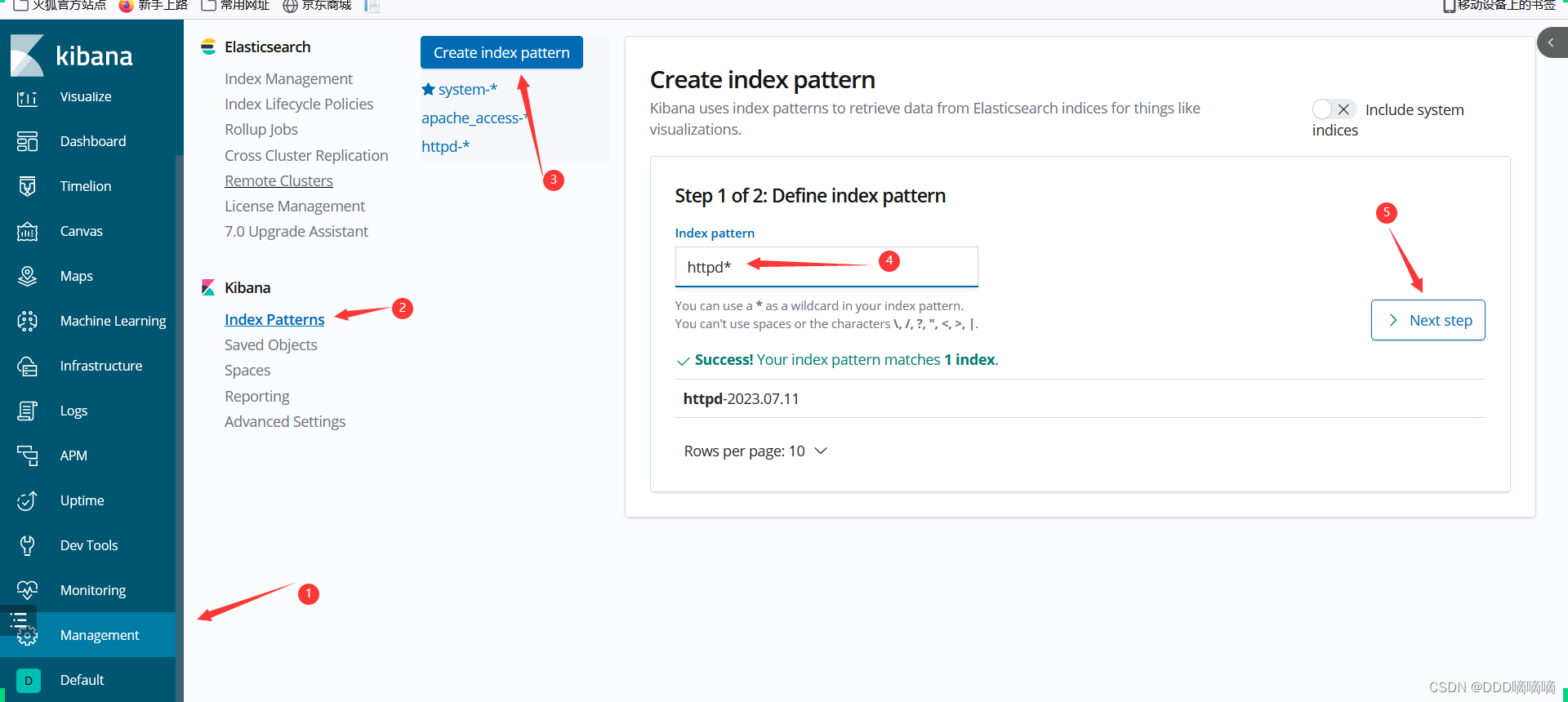Click the Index pattern input field
The height and width of the screenshot is (702, 1568).
click(x=826, y=267)
